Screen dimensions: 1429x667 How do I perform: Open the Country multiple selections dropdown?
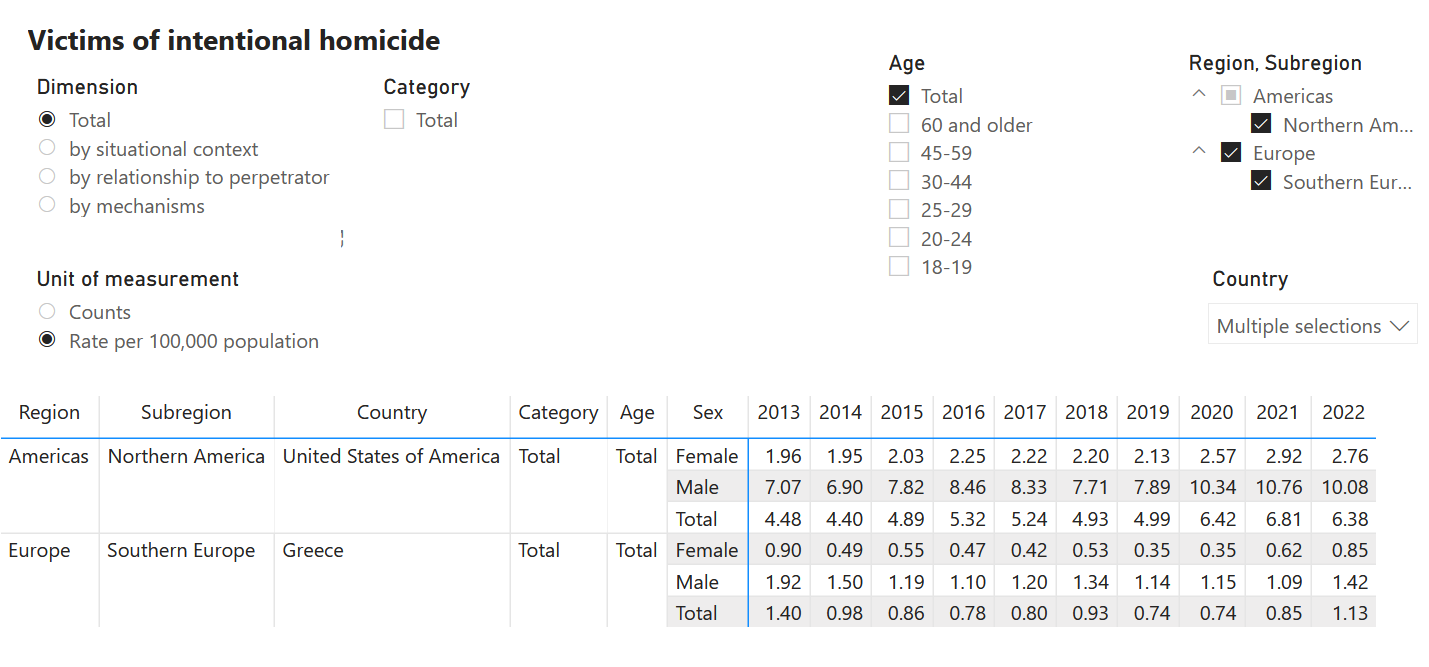(1312, 326)
